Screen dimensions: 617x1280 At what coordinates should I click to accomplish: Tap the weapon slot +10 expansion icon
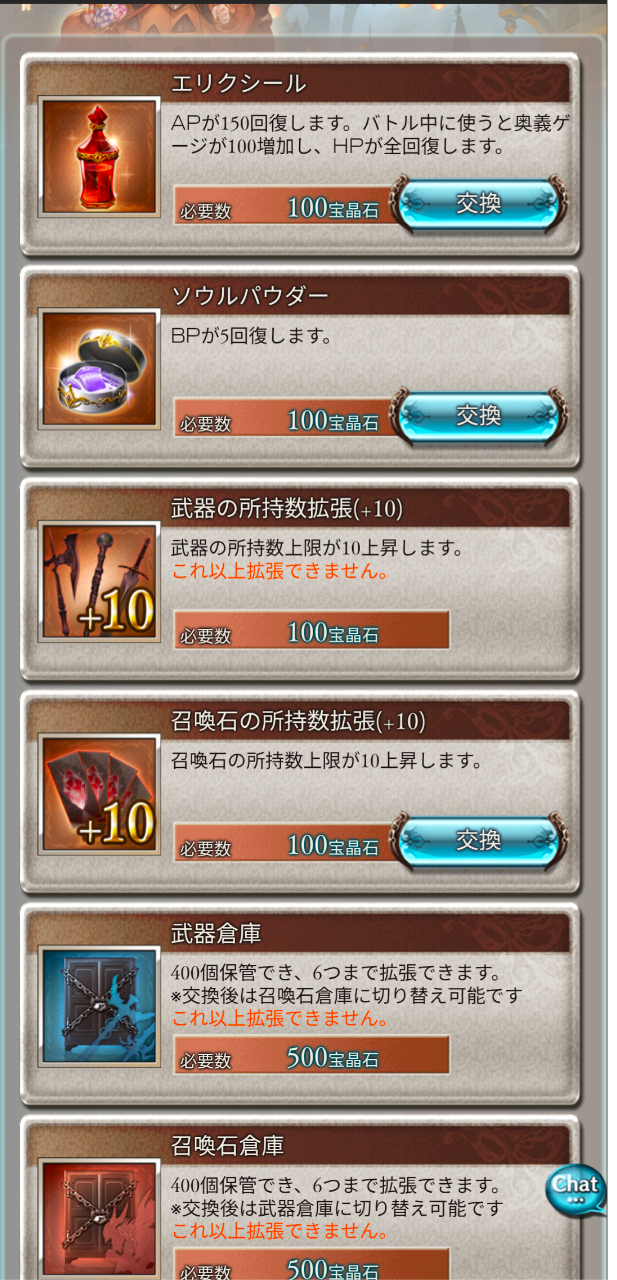99,581
